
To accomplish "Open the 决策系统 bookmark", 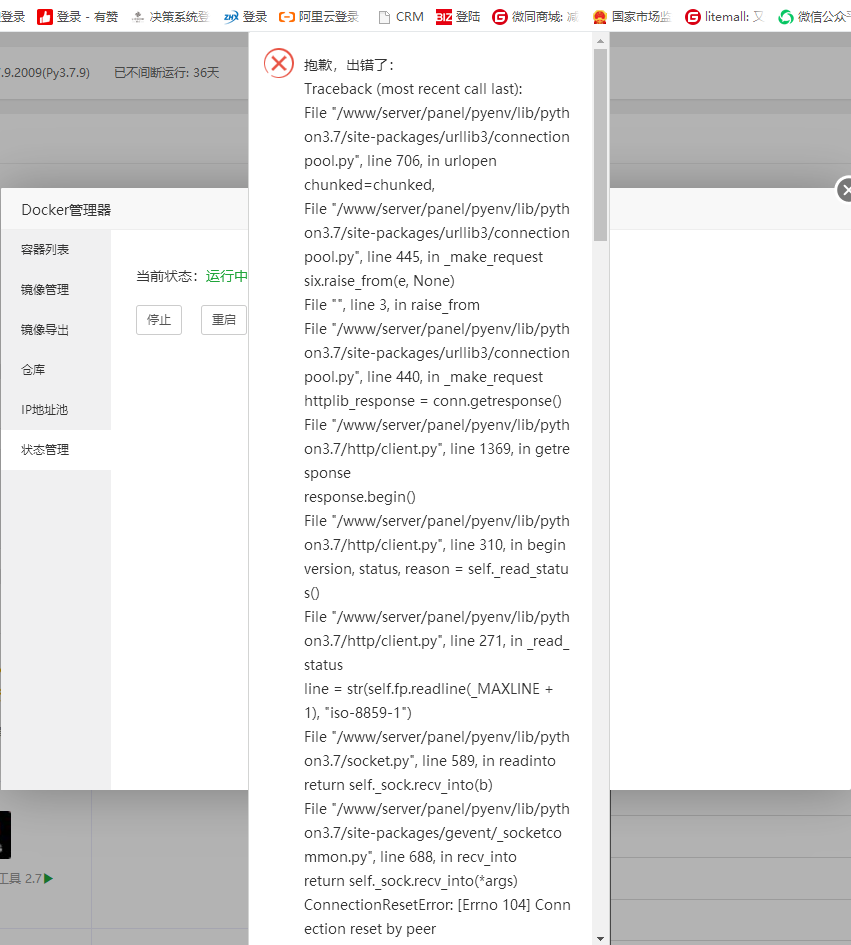I will point(171,17).
